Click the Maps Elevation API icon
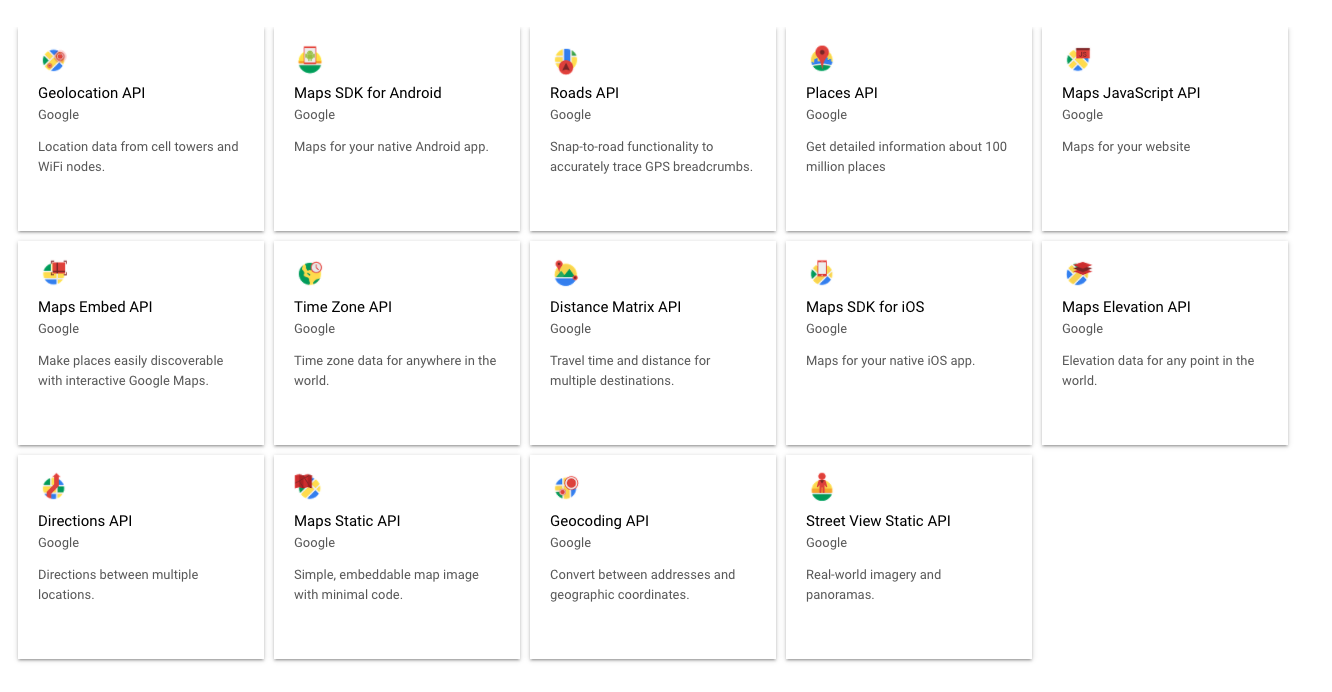Image resolution: width=1332 pixels, height=692 pixels. click(x=1078, y=273)
